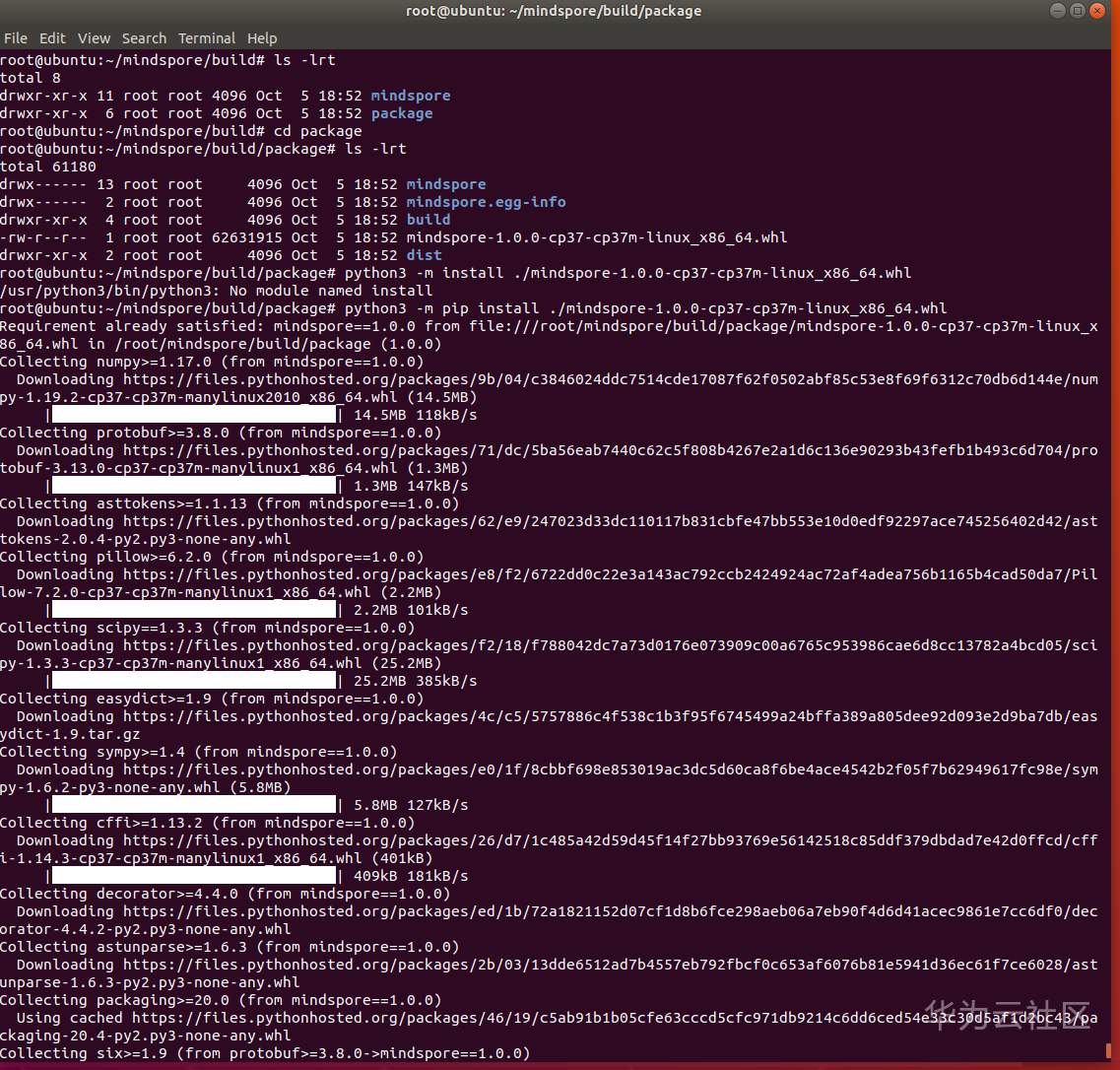Close the terminal window
Image resolution: width=1120 pixels, height=1070 pixels.
coord(1097,10)
